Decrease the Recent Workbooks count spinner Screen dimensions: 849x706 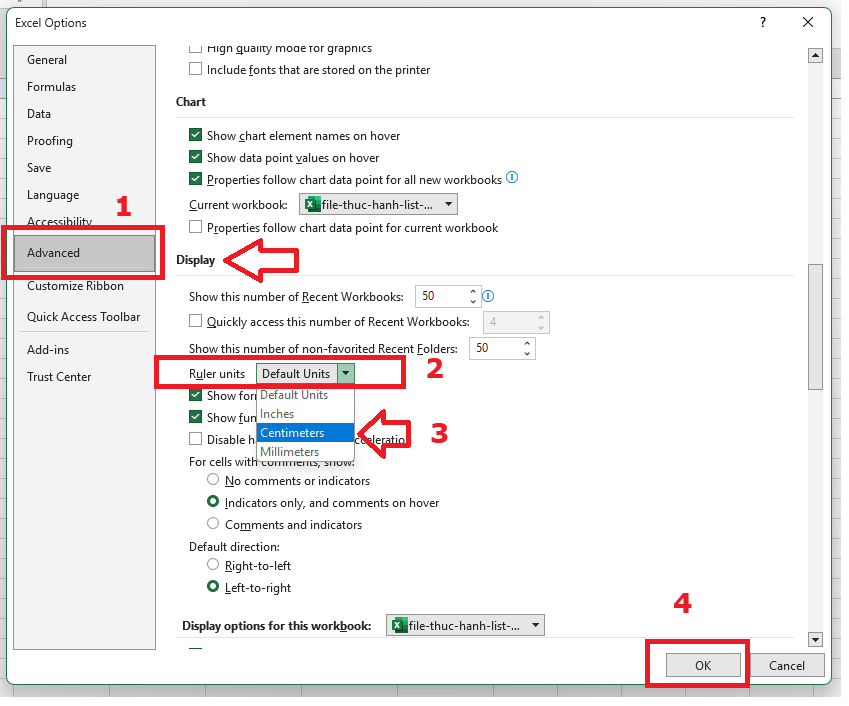(475, 303)
